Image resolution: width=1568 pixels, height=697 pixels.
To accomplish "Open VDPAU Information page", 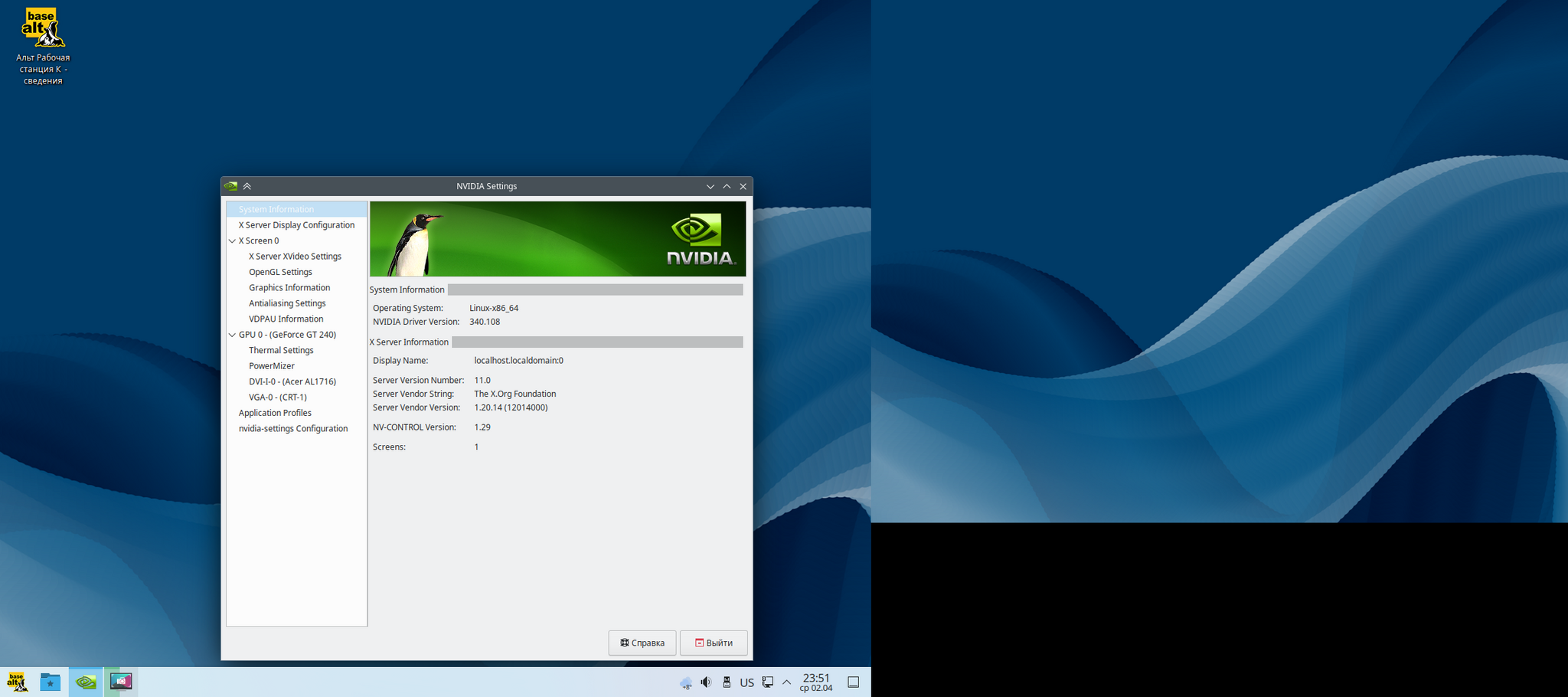I will 286,319.
